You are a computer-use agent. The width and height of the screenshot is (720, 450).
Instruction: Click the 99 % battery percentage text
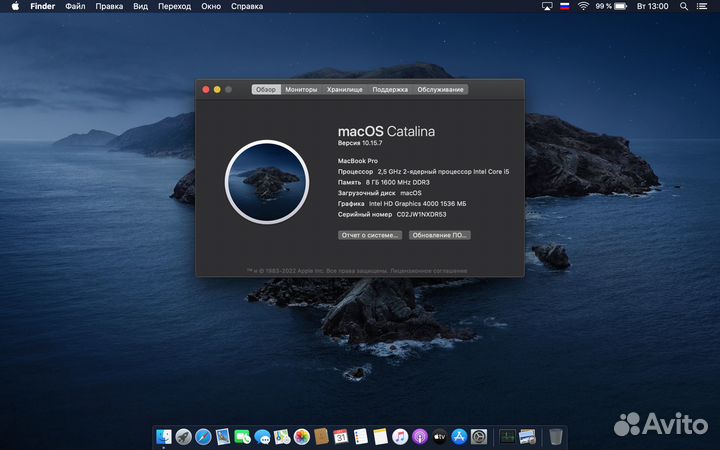[x=603, y=6]
